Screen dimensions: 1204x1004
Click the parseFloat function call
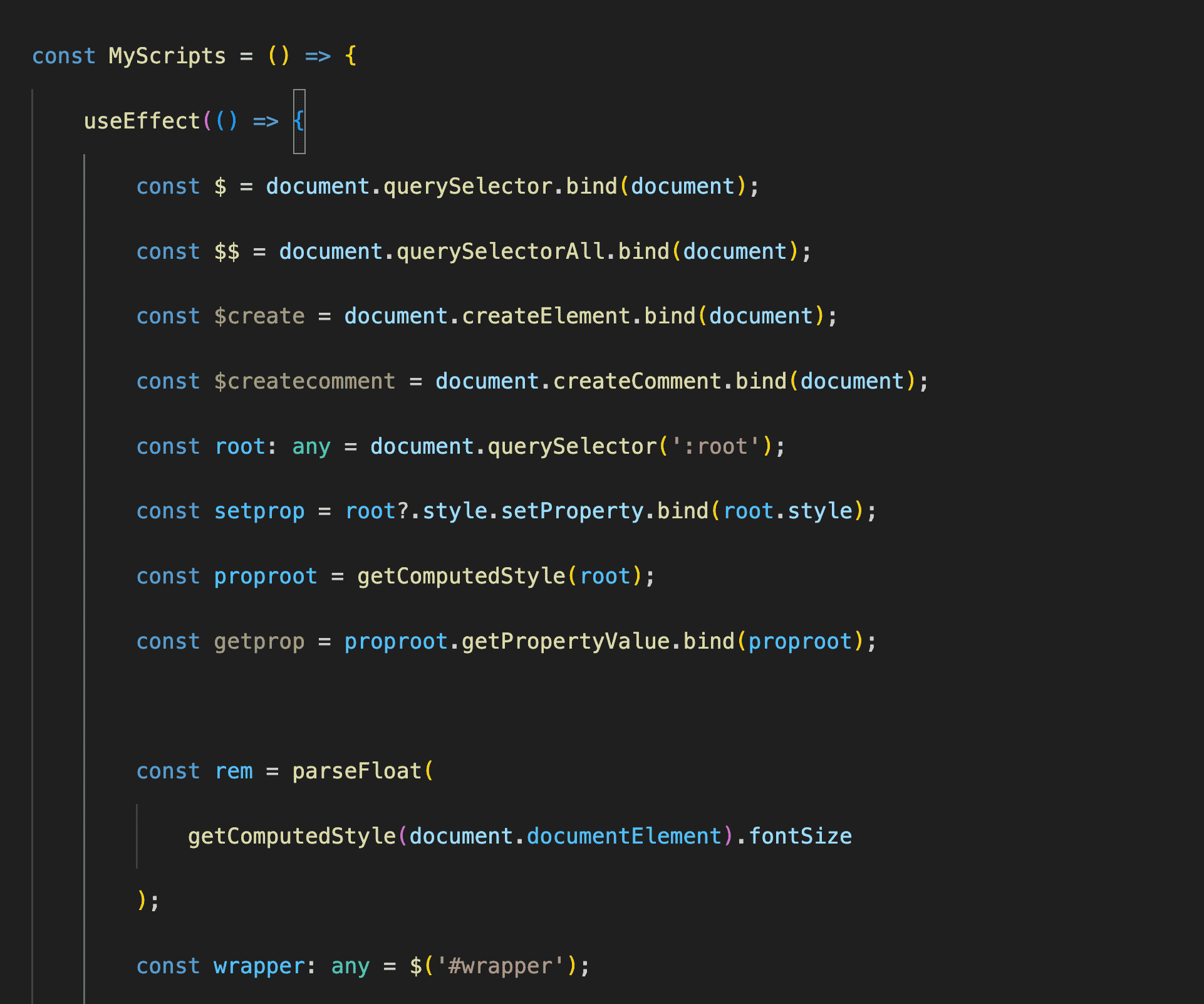point(357,771)
